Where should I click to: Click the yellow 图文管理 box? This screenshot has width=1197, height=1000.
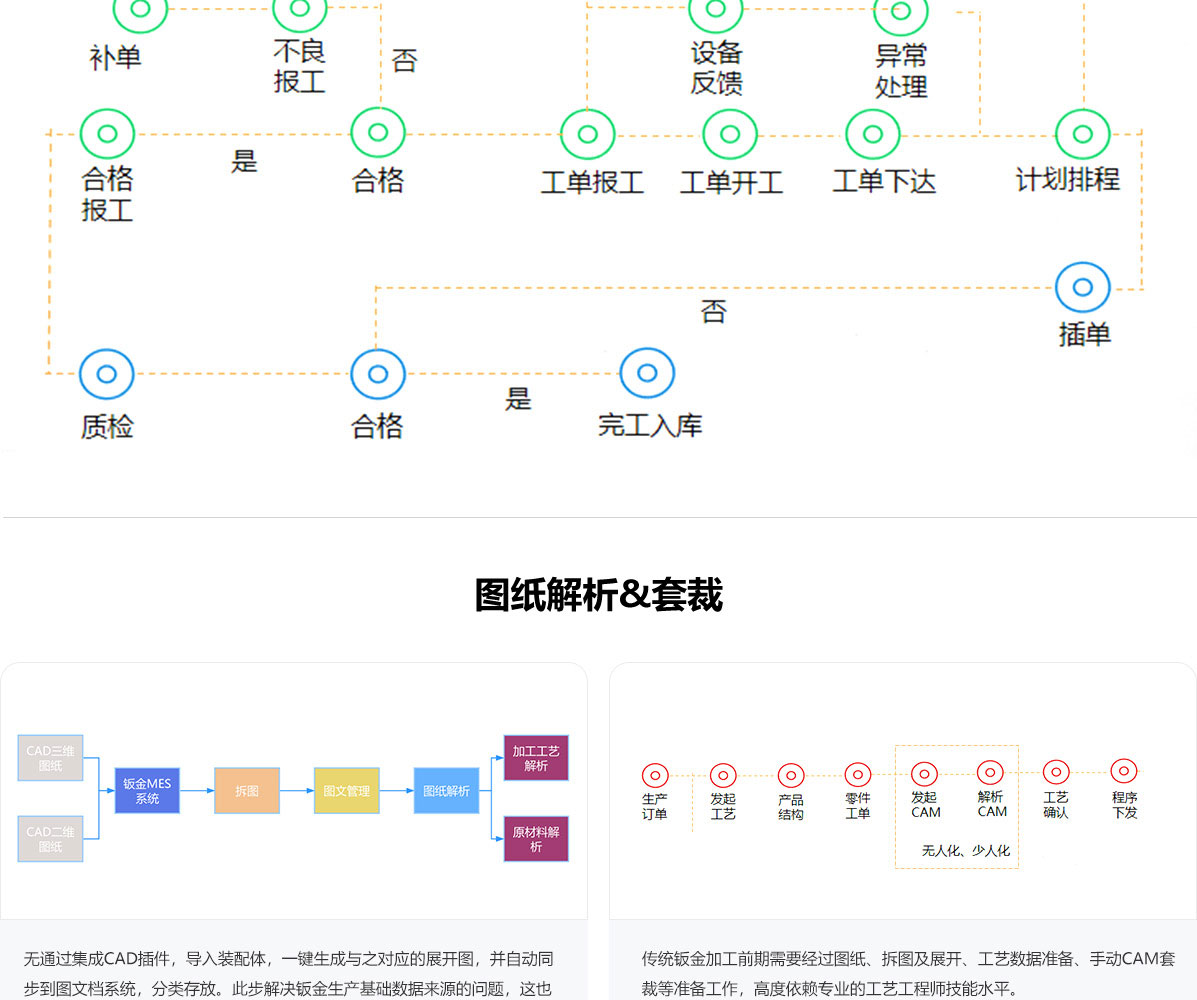(x=347, y=790)
